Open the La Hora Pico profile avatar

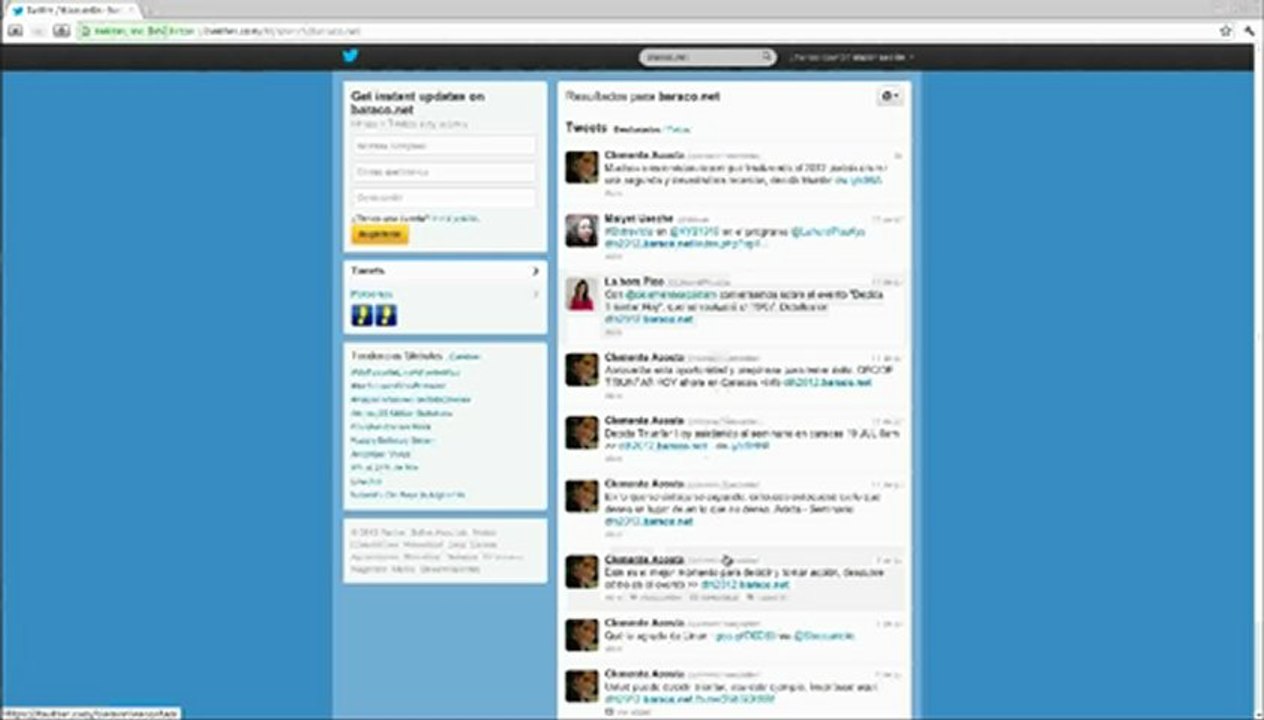tap(582, 294)
